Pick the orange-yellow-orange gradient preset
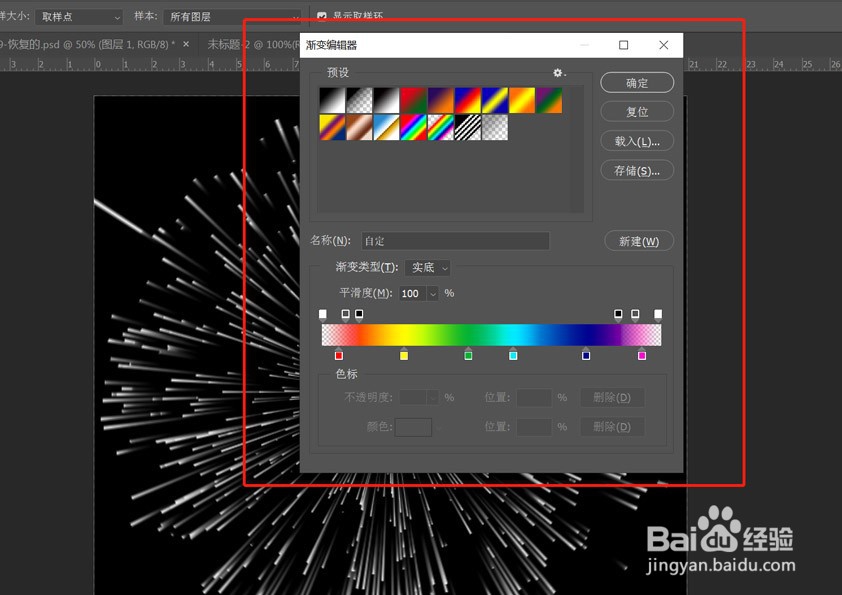The height and width of the screenshot is (595, 842). coord(522,100)
